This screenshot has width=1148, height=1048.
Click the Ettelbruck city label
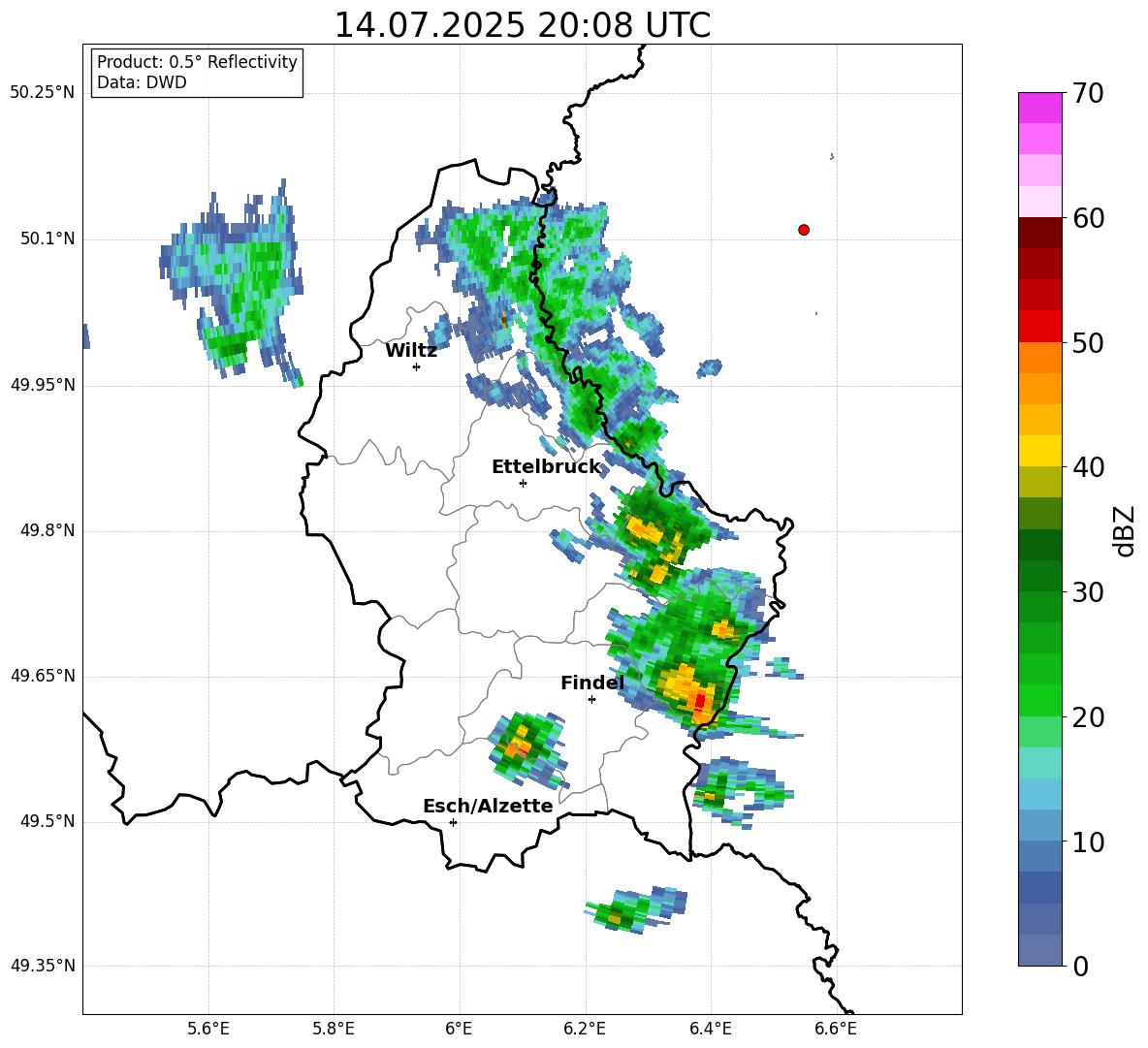pos(546,467)
